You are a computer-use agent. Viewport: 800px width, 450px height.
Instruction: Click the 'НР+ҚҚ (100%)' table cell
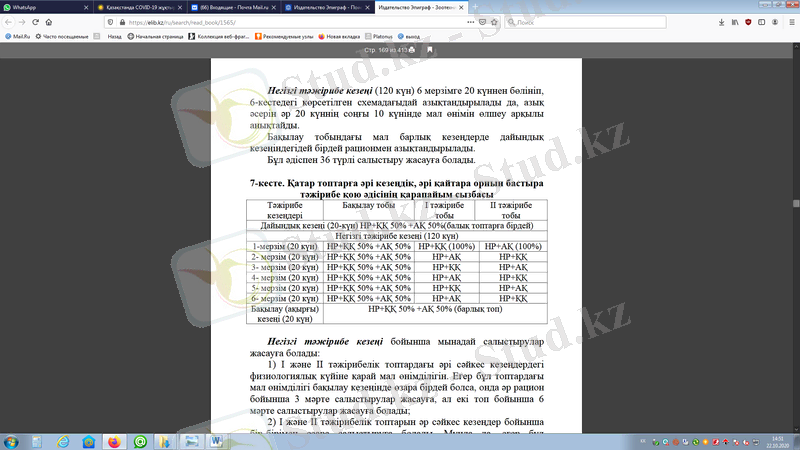point(447,246)
